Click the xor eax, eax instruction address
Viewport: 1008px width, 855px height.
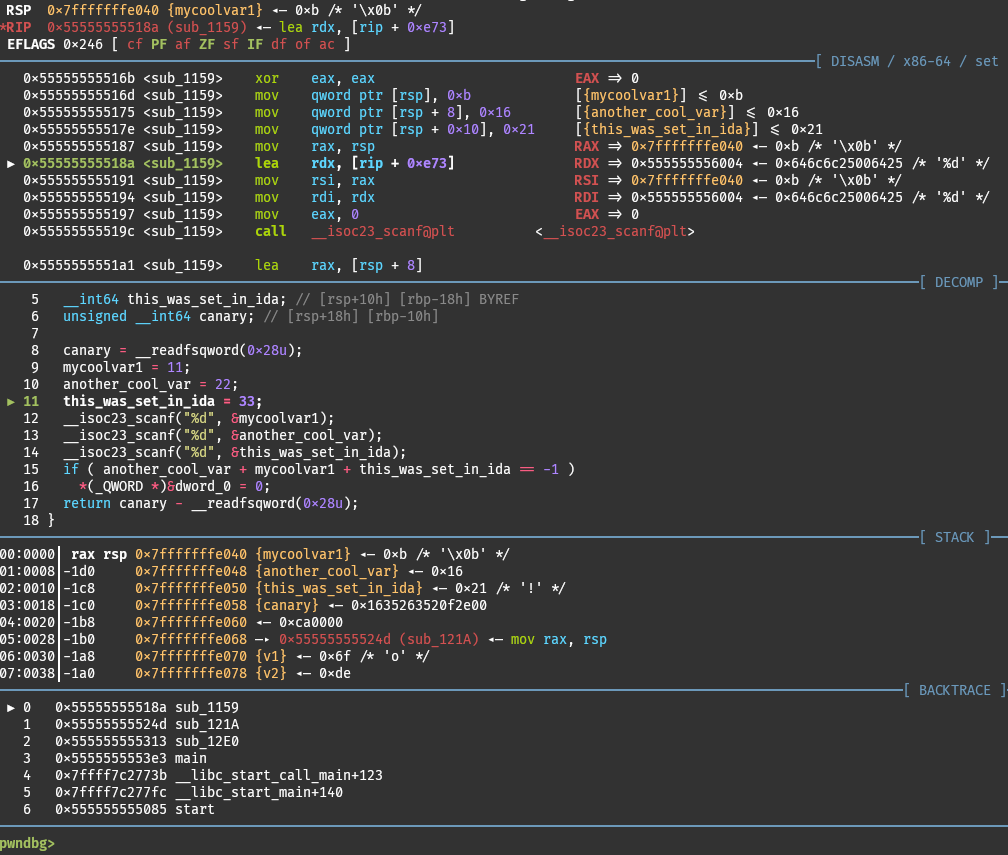coord(79,78)
